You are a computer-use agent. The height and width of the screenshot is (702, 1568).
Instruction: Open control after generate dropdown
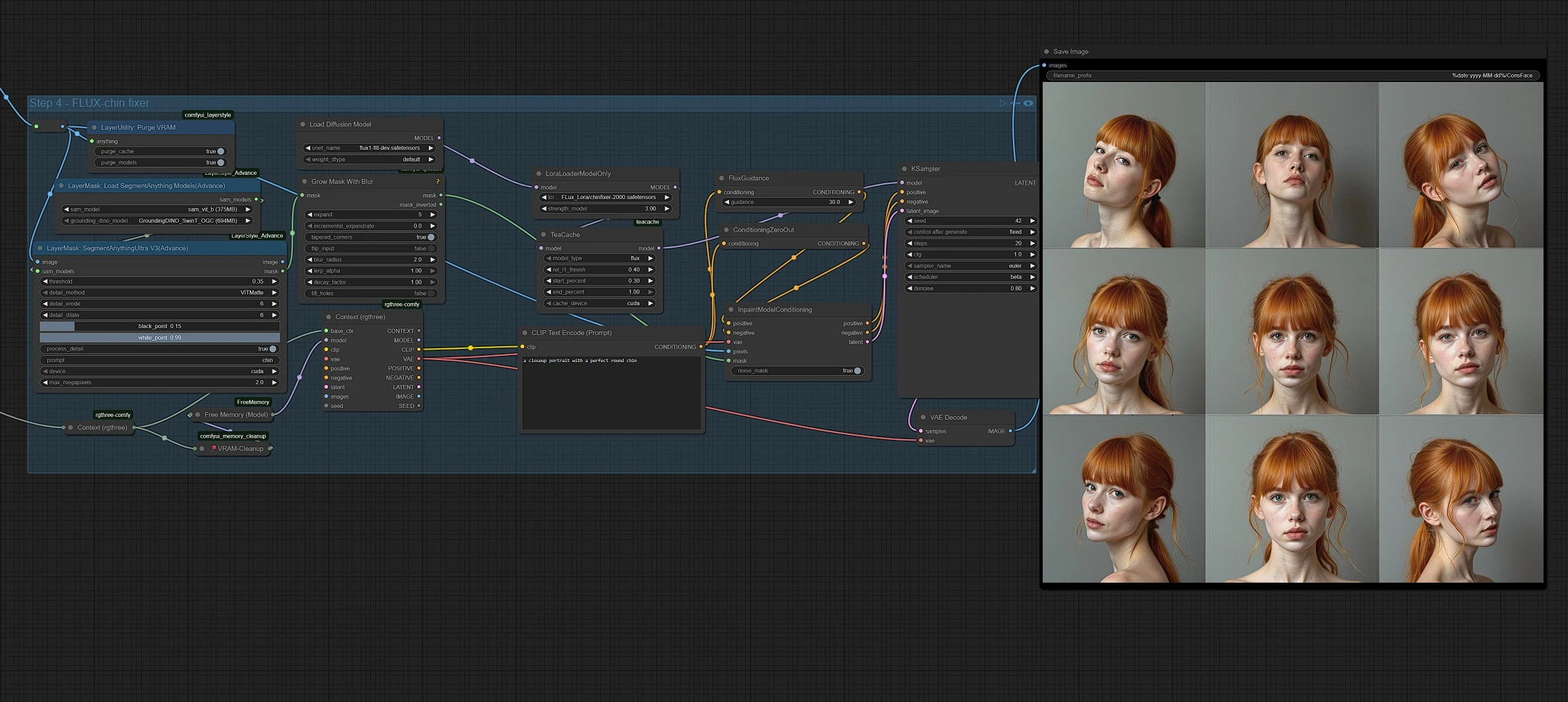pyautogui.click(x=971, y=232)
